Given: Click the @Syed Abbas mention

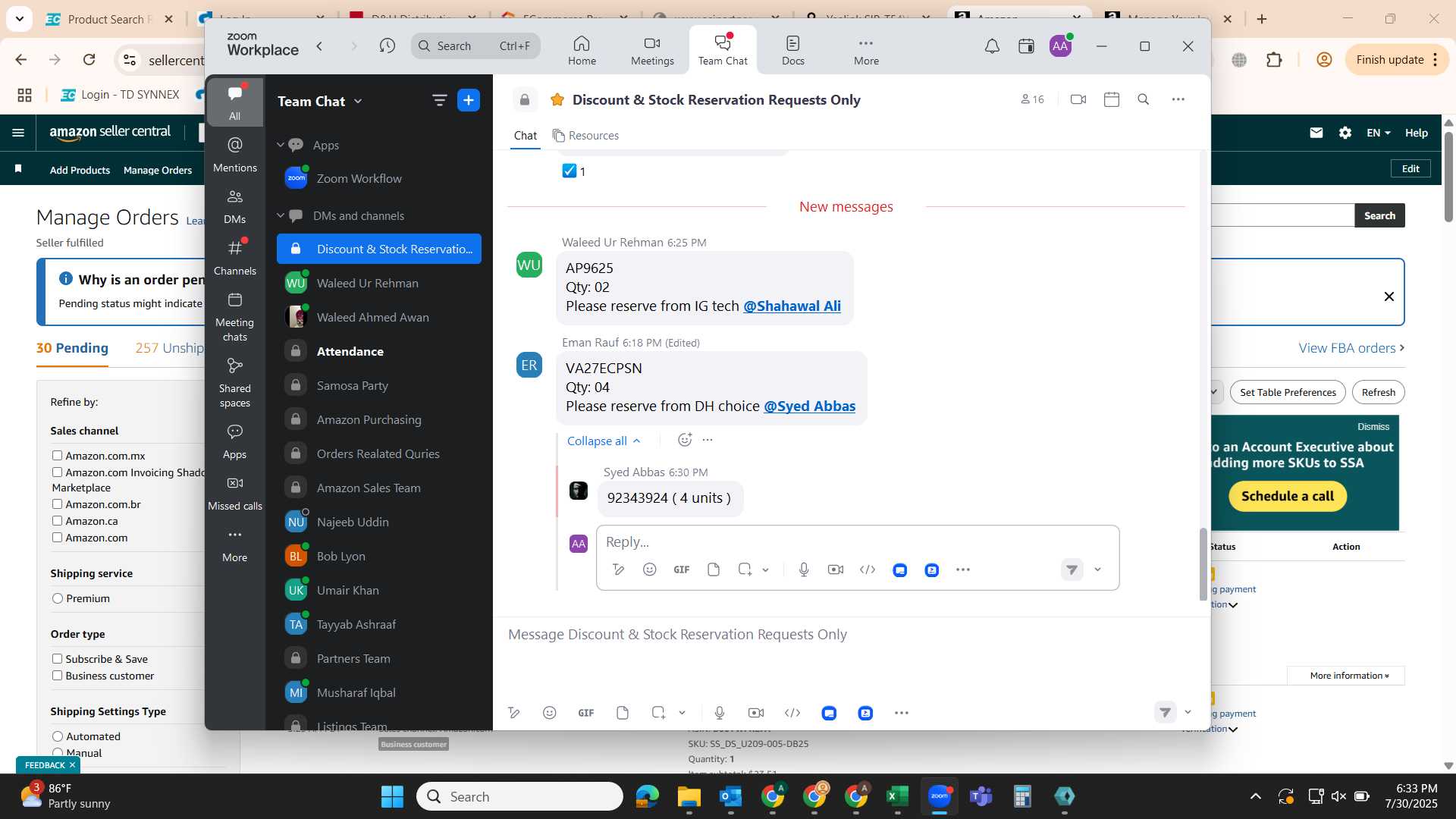Looking at the screenshot, I should pos(809,406).
